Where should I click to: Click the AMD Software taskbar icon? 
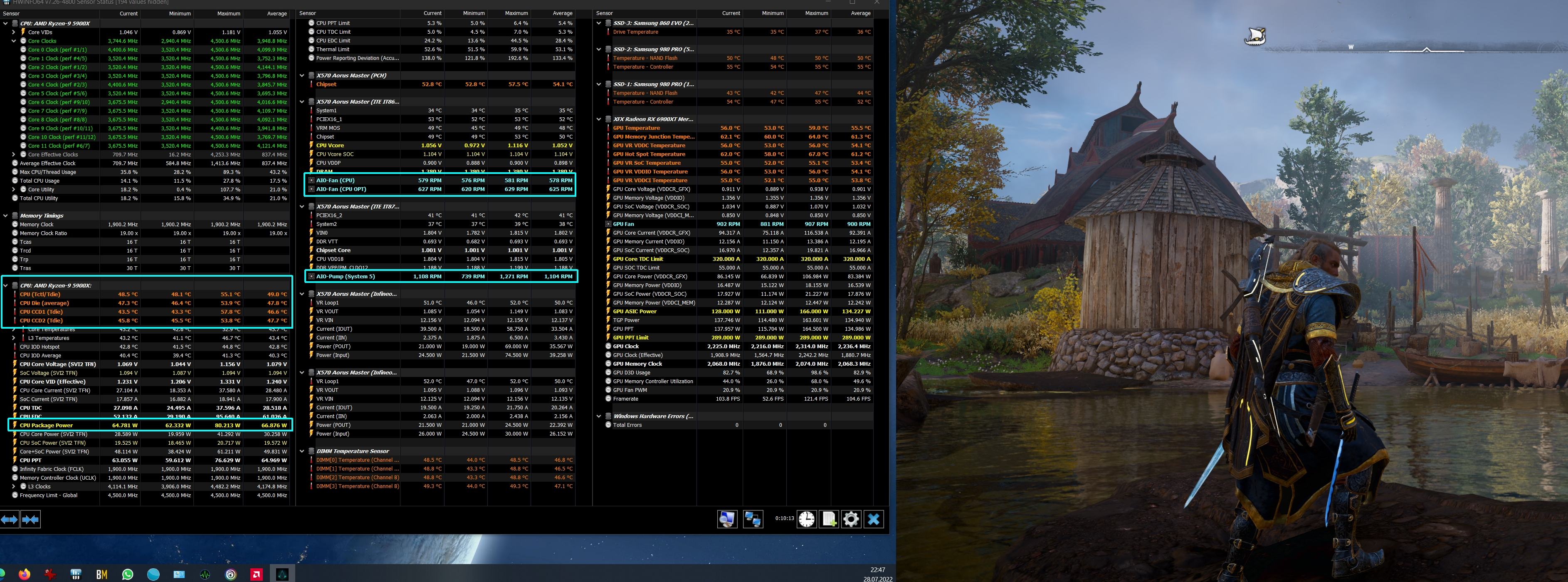point(257,574)
